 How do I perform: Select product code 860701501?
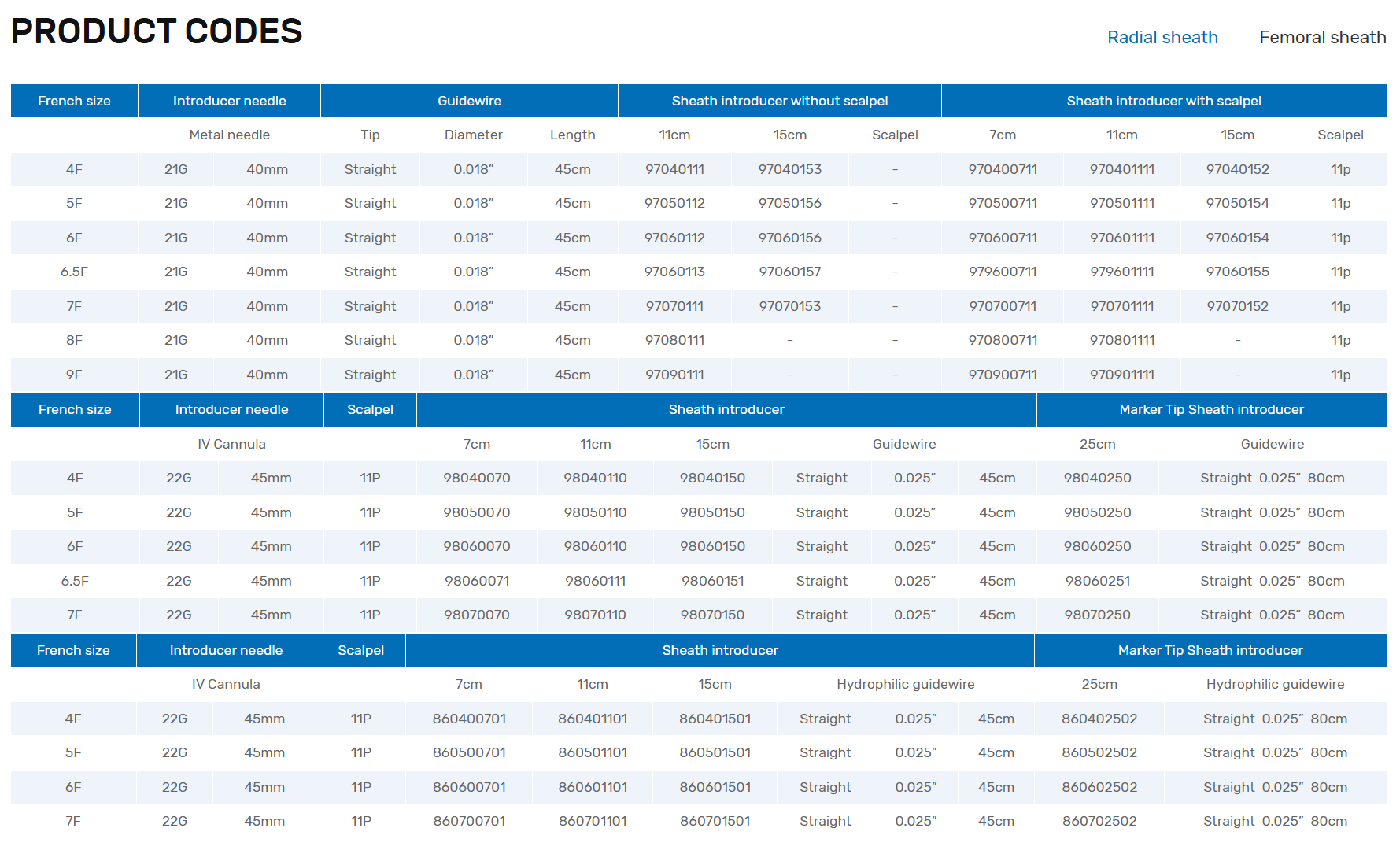coord(715,821)
